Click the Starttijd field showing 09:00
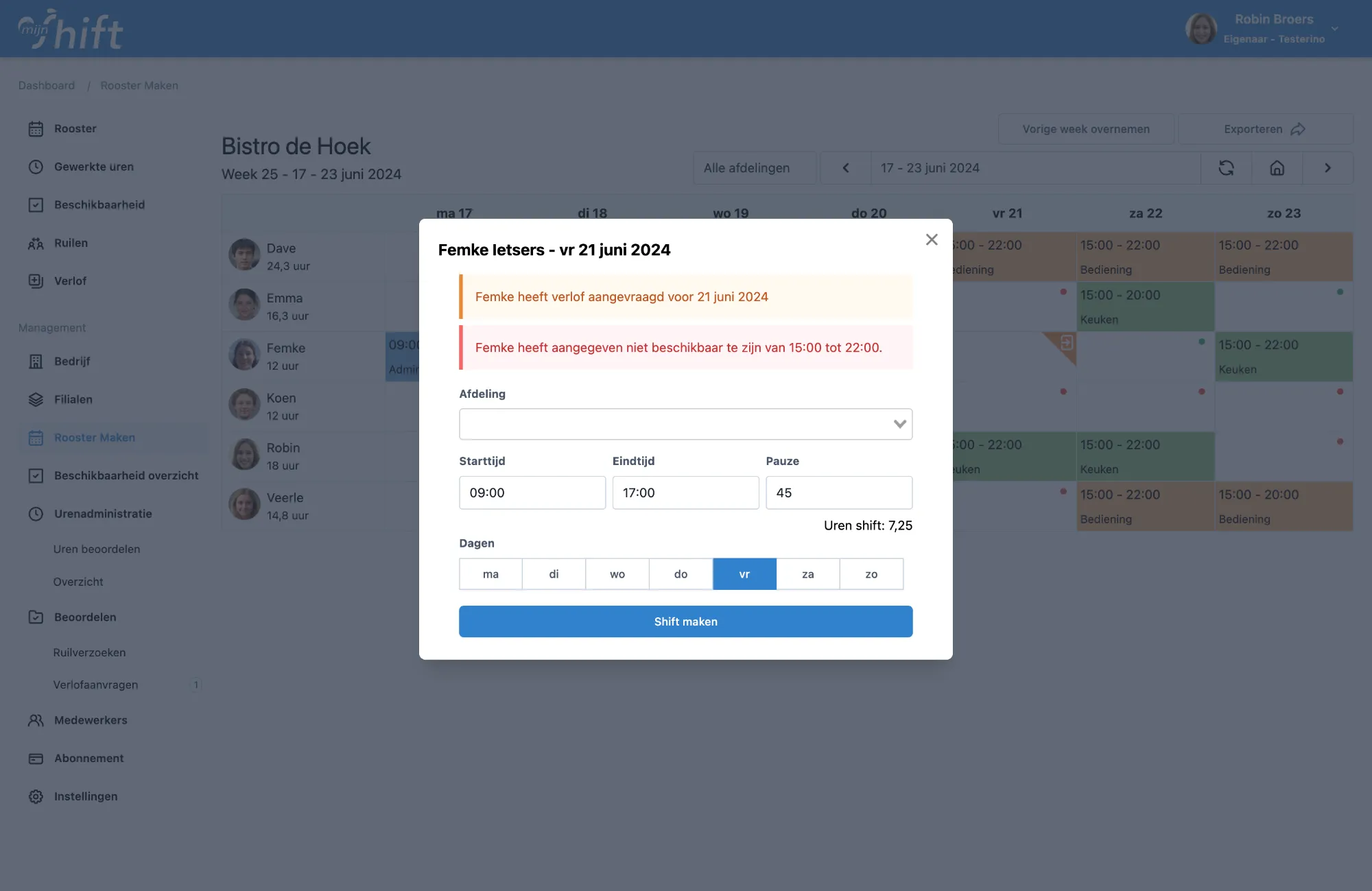Screen dimensions: 1372x891 click(532, 492)
